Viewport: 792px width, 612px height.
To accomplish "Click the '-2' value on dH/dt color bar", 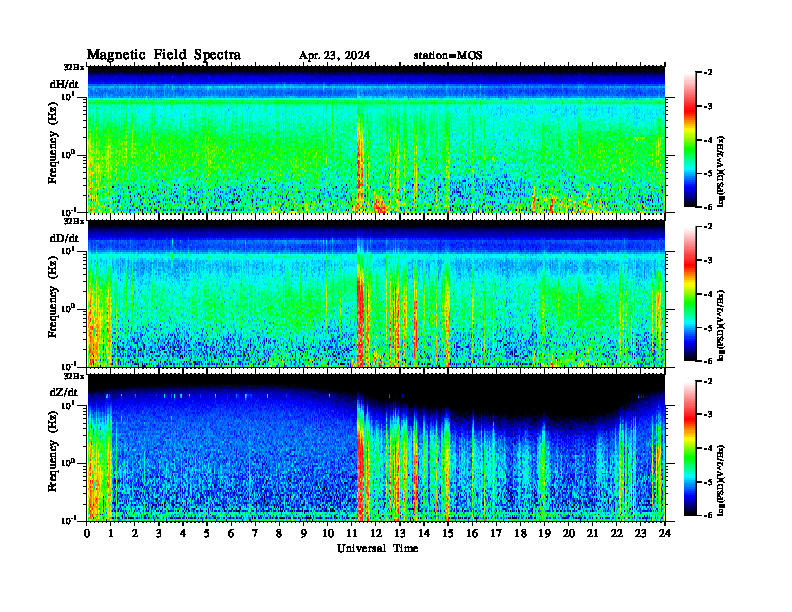I will coord(708,72).
